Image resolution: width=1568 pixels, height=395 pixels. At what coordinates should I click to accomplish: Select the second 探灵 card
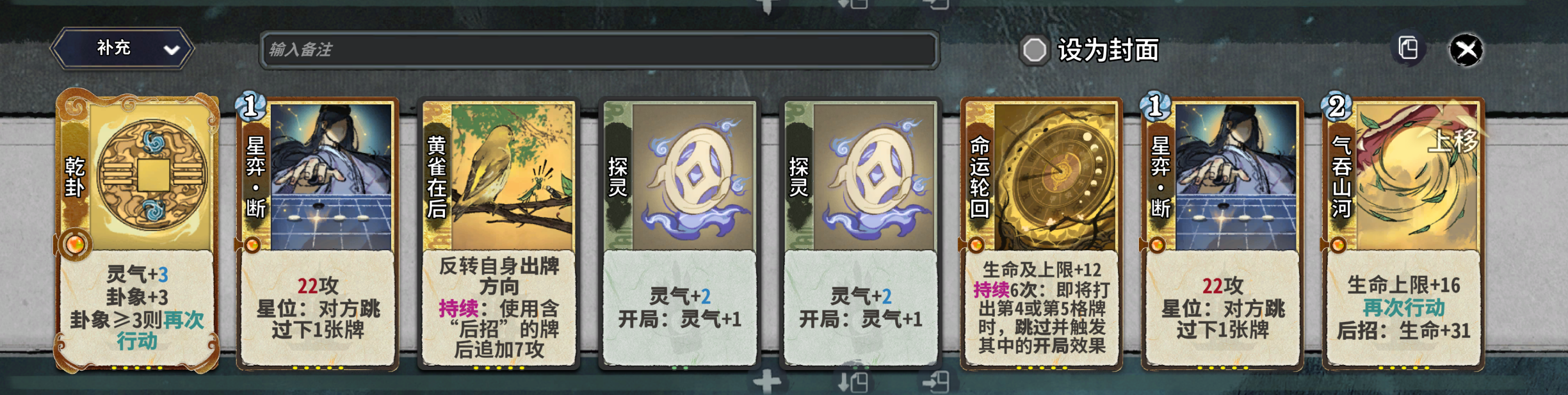coord(860,233)
